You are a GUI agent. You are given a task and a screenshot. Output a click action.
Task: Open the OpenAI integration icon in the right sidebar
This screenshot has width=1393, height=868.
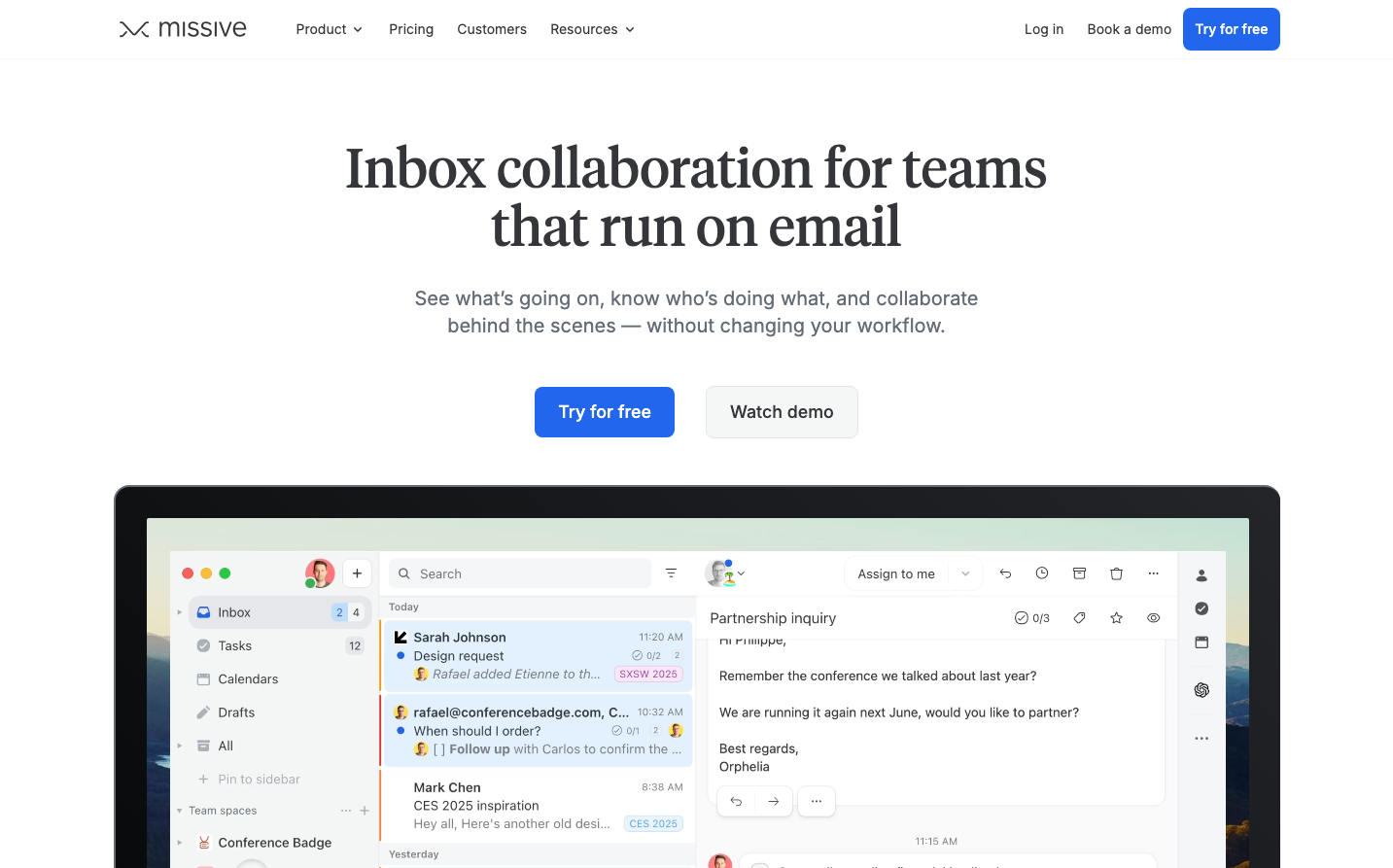tap(1201, 690)
